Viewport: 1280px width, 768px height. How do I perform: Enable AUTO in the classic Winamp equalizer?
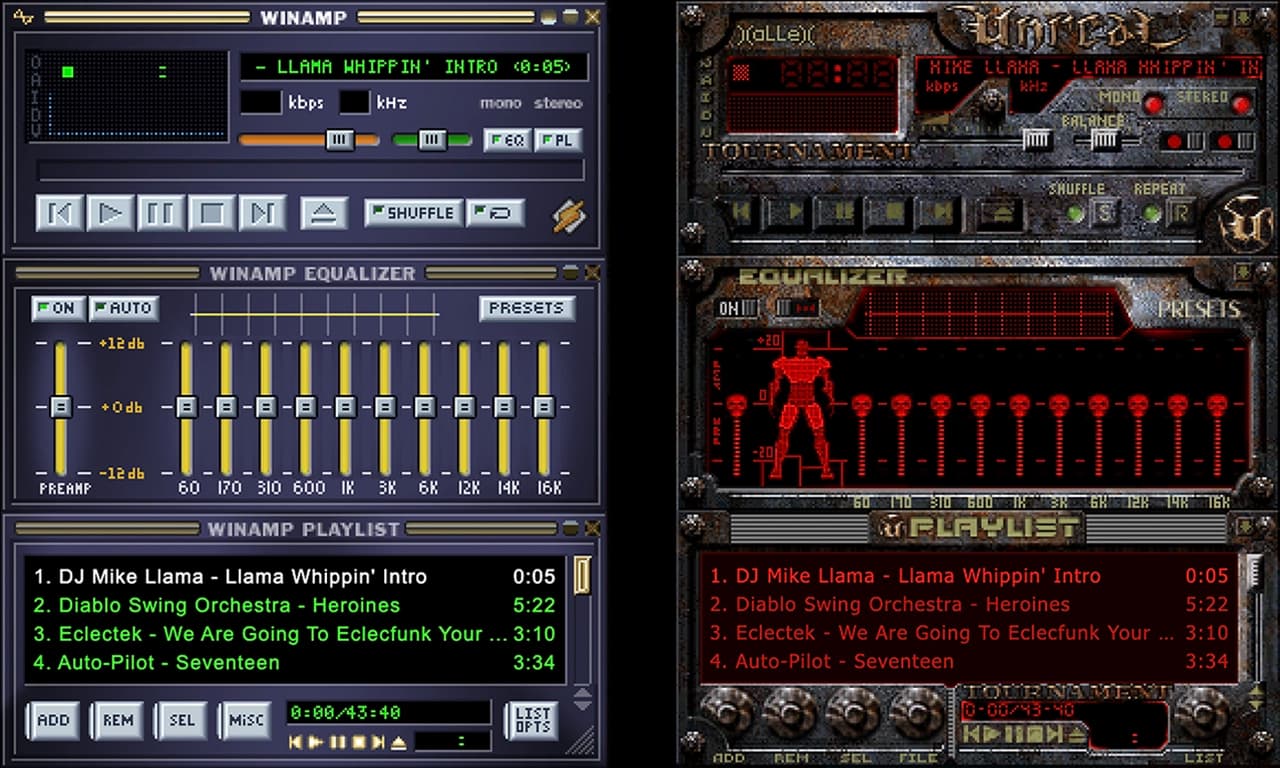[124, 308]
